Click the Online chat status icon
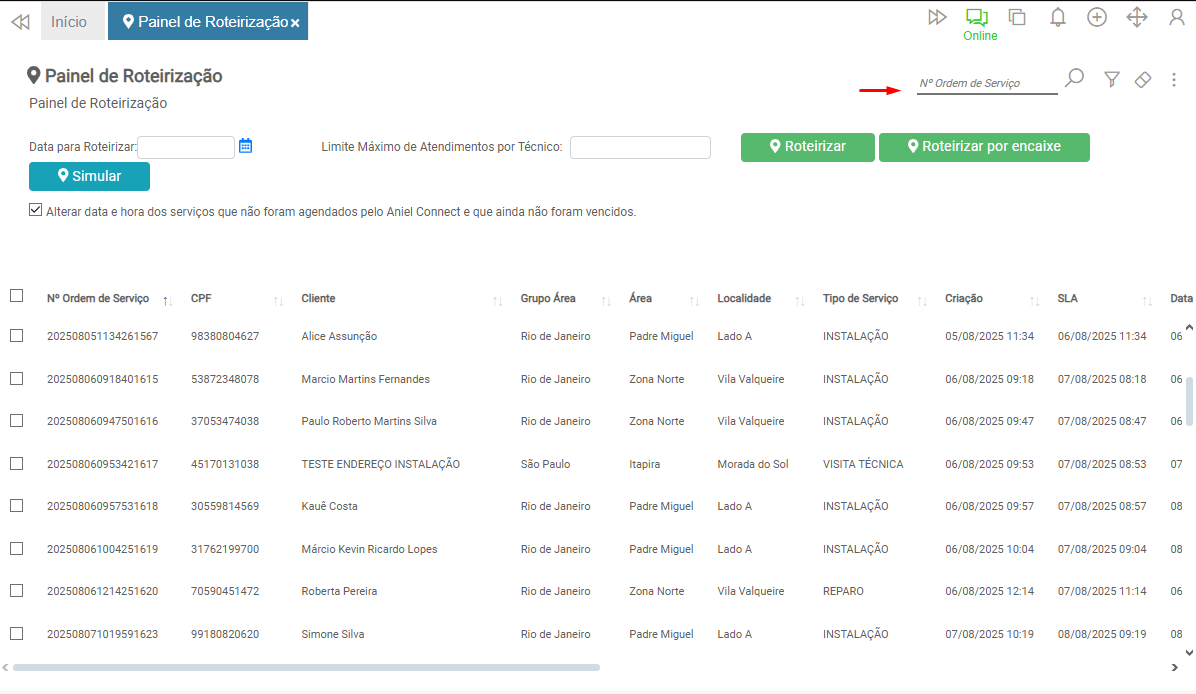 click(x=977, y=17)
